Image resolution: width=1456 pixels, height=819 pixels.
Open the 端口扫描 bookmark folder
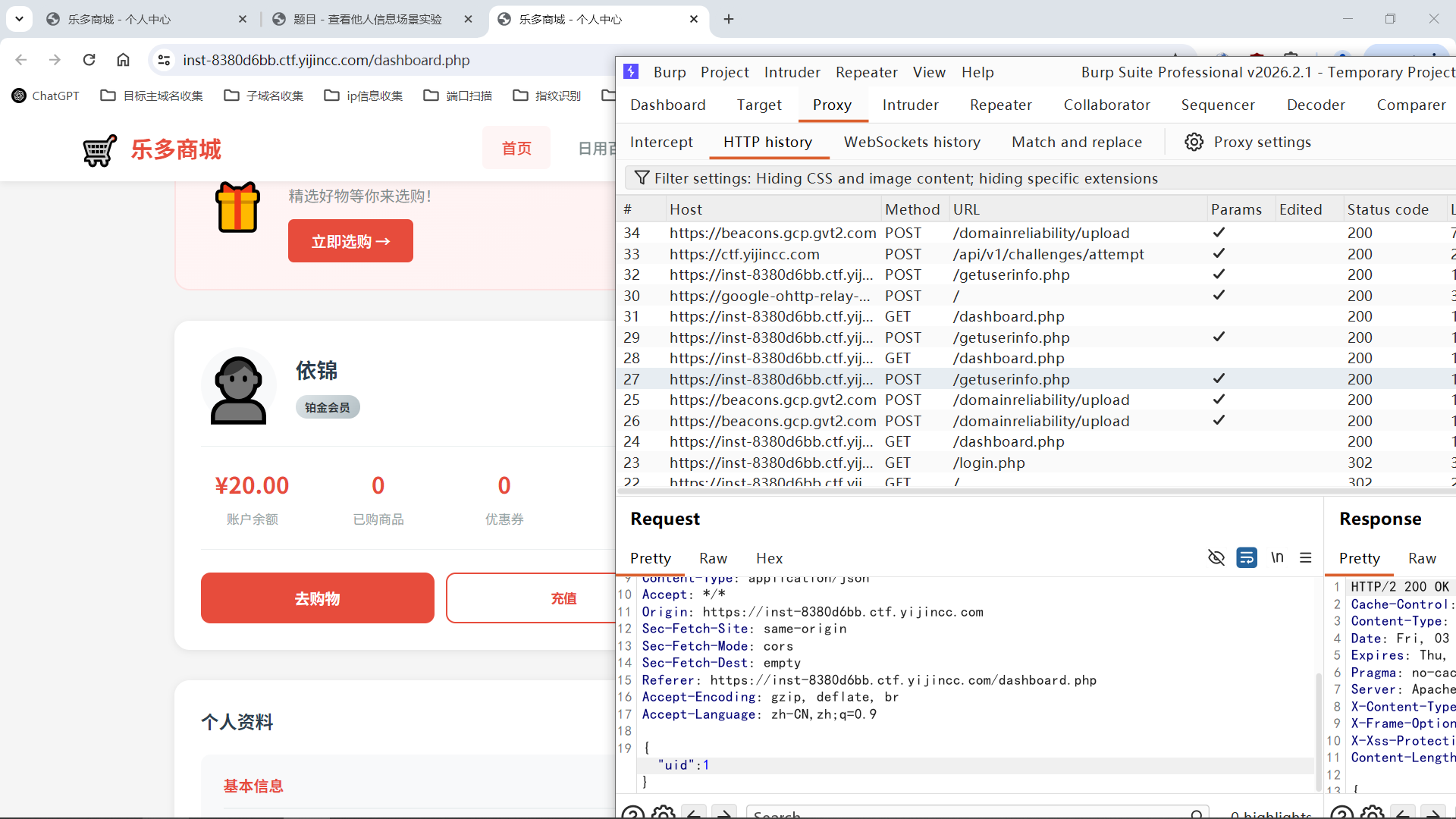pos(458,96)
